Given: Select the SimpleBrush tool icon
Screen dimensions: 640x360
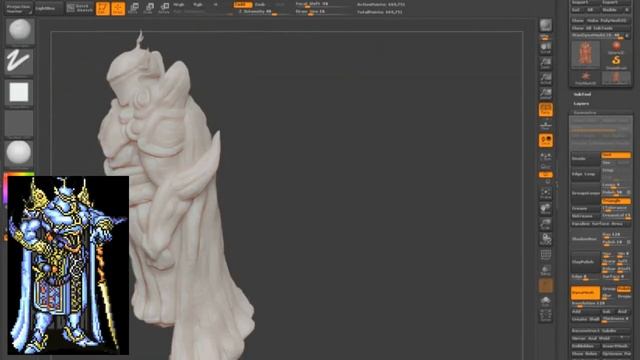Looking at the screenshot, I should 616,62.
